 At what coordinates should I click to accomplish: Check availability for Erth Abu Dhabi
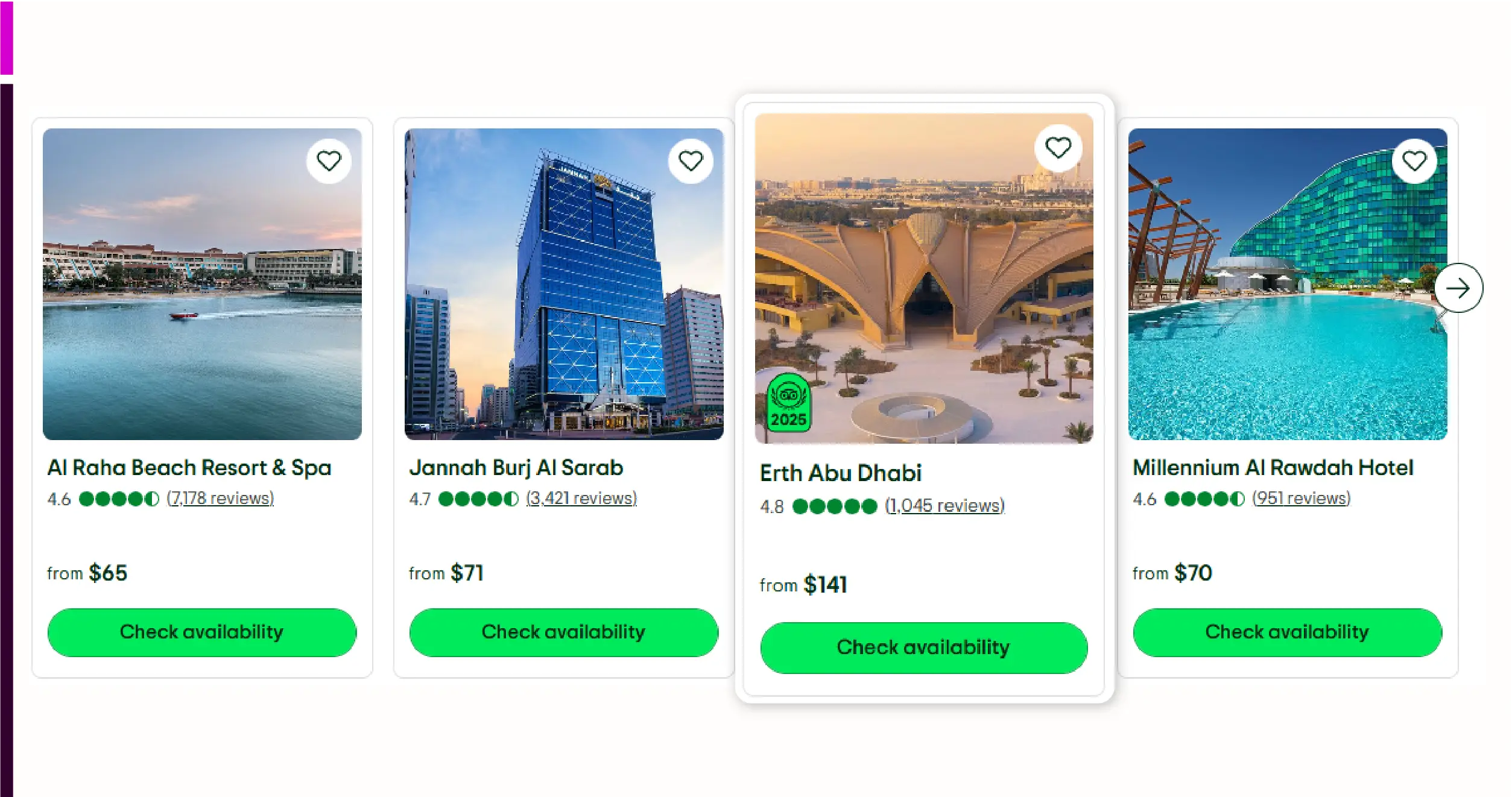click(924, 648)
